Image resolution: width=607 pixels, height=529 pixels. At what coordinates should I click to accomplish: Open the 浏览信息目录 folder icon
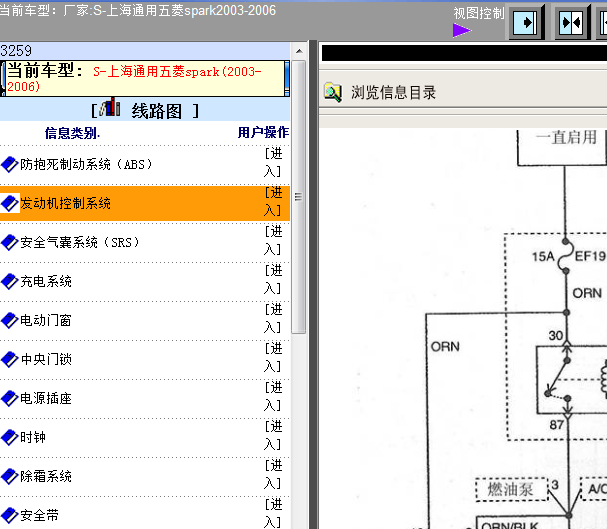[333, 92]
